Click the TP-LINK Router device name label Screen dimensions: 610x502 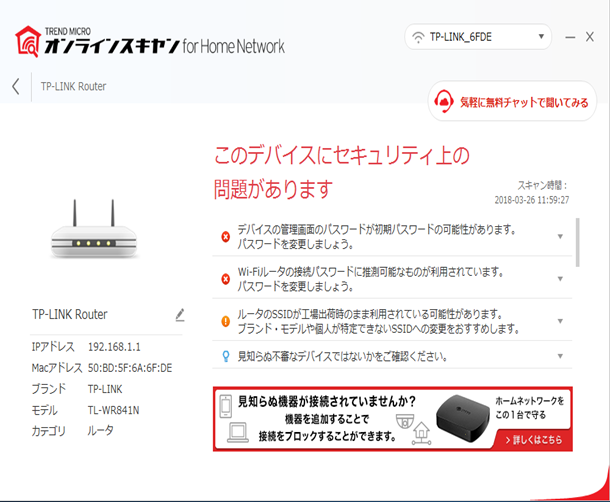(70, 314)
